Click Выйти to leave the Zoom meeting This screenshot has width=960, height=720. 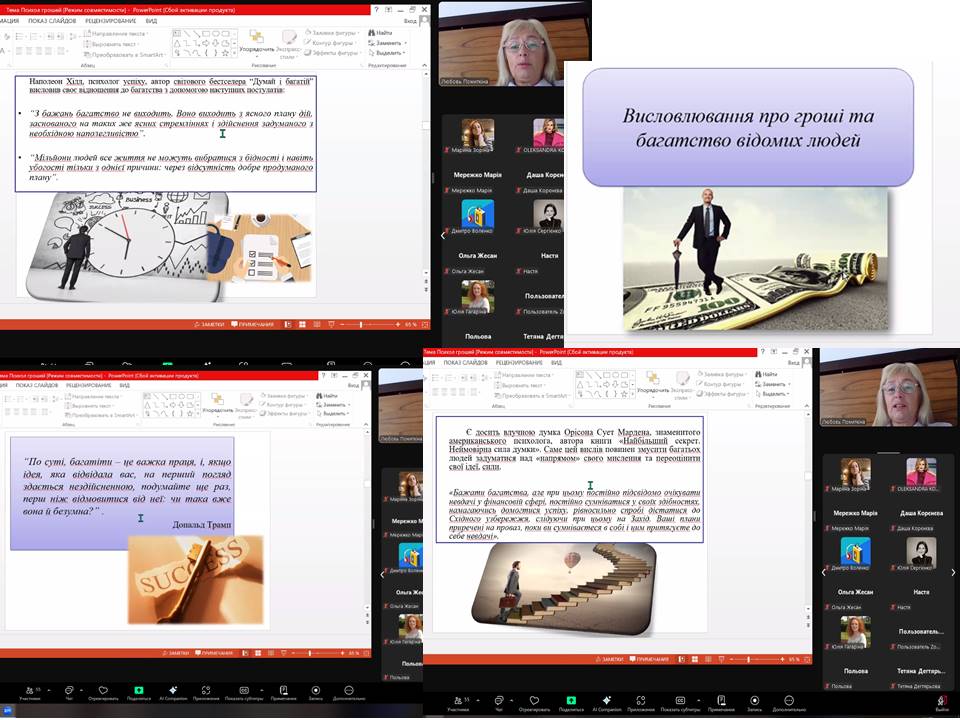pyautogui.click(x=941, y=702)
